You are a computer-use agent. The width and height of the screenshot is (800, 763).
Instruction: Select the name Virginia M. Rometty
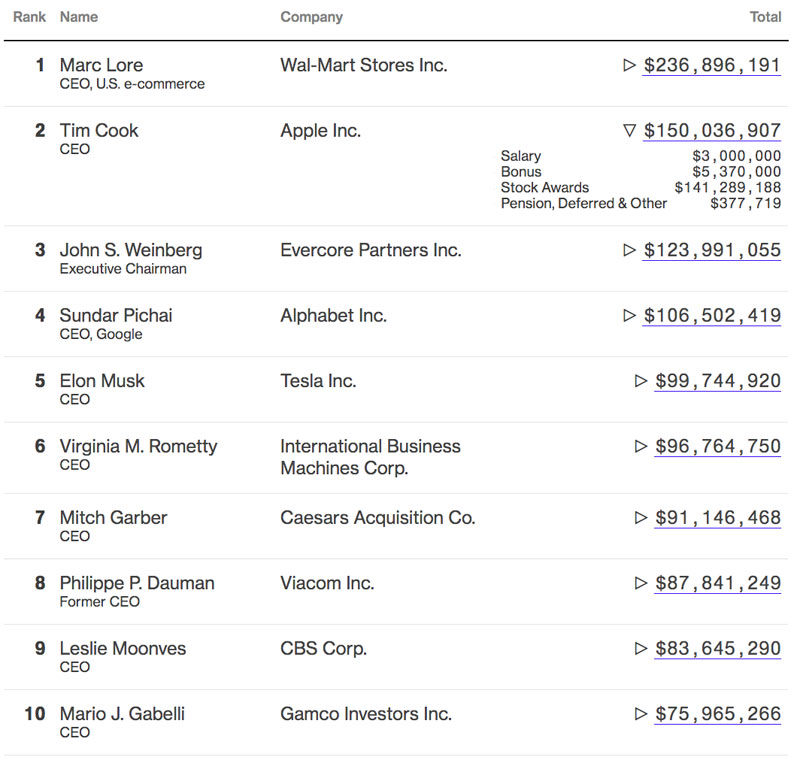pos(139,447)
